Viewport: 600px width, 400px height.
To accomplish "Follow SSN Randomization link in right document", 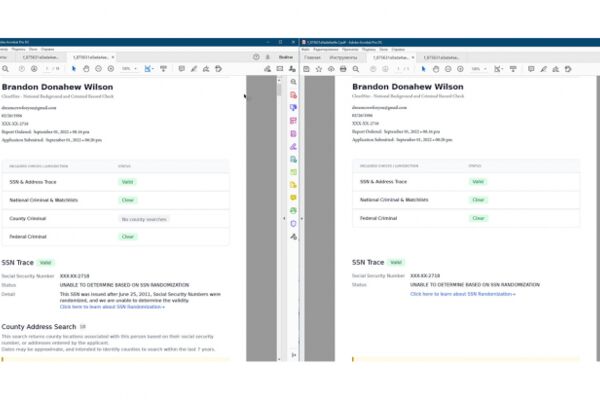I will point(463,294).
